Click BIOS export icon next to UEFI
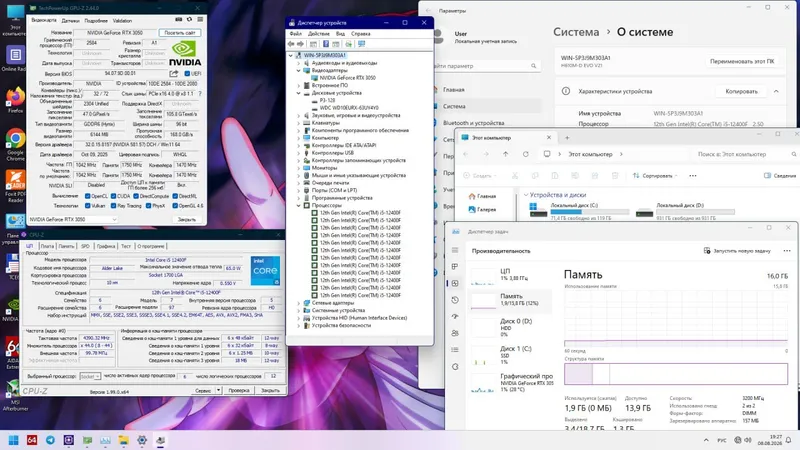 (174, 73)
